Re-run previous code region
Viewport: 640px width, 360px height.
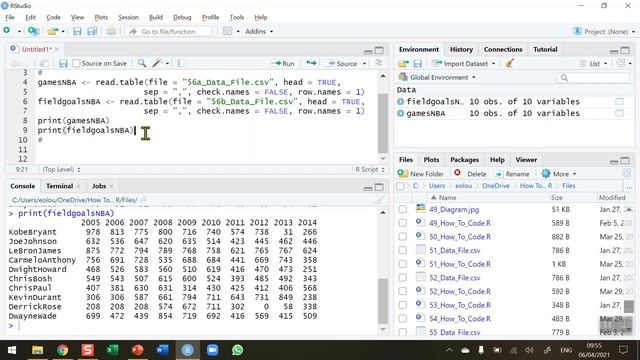[x=311, y=63]
